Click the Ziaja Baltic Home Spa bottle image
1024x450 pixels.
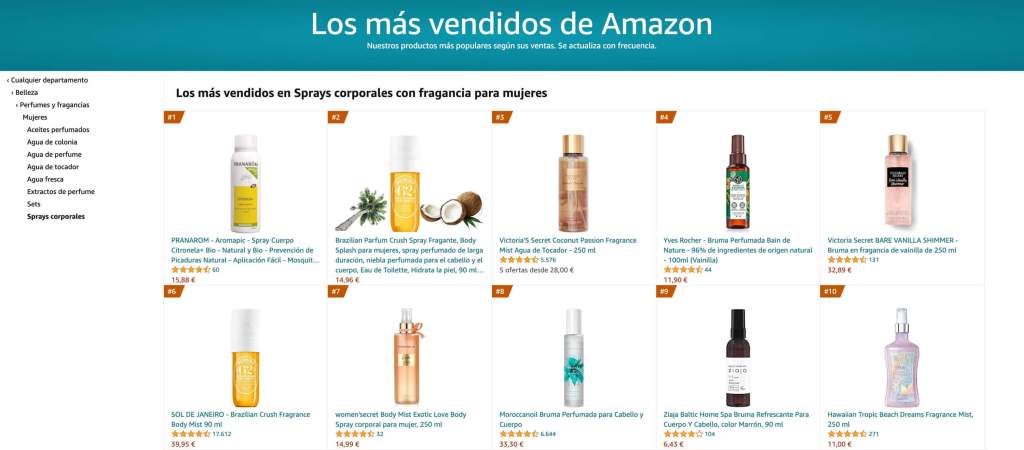point(737,357)
